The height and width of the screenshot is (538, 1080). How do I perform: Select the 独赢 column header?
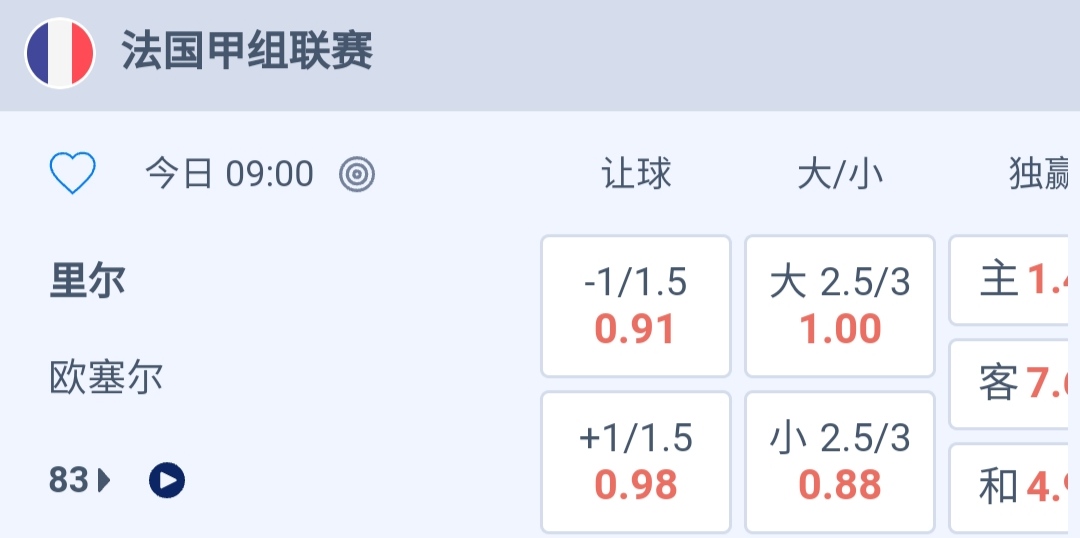1040,175
